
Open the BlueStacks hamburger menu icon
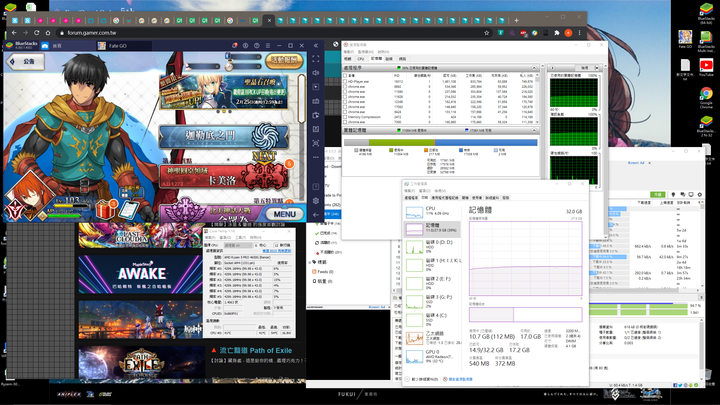coord(268,45)
